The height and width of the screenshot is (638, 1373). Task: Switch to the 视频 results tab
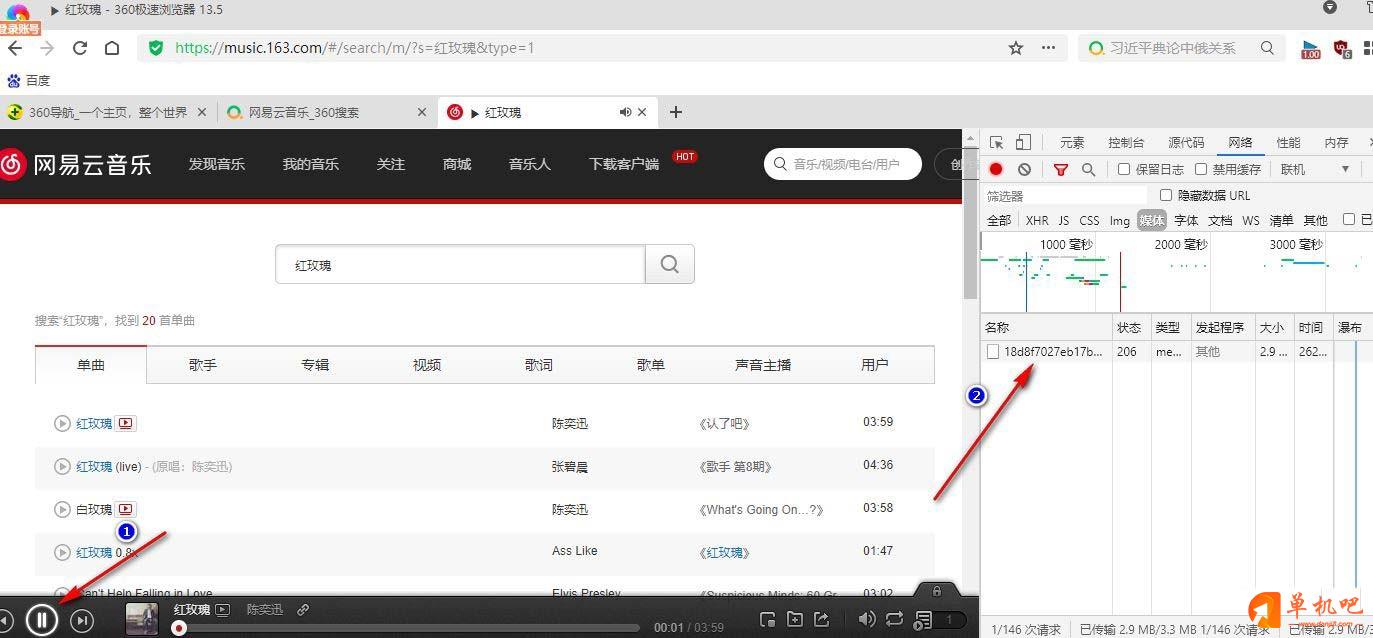coord(427,365)
